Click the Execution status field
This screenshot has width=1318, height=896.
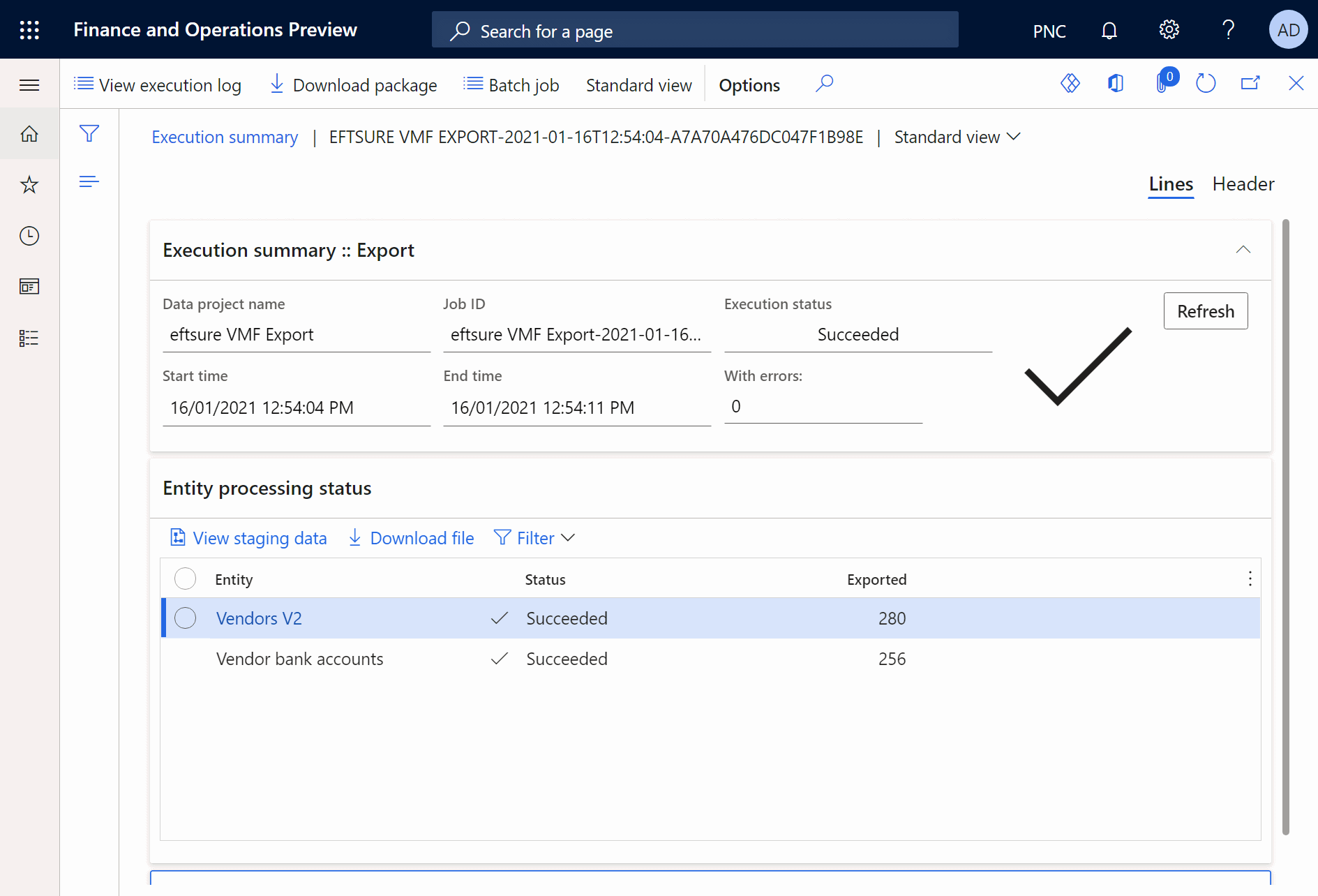tap(858, 335)
